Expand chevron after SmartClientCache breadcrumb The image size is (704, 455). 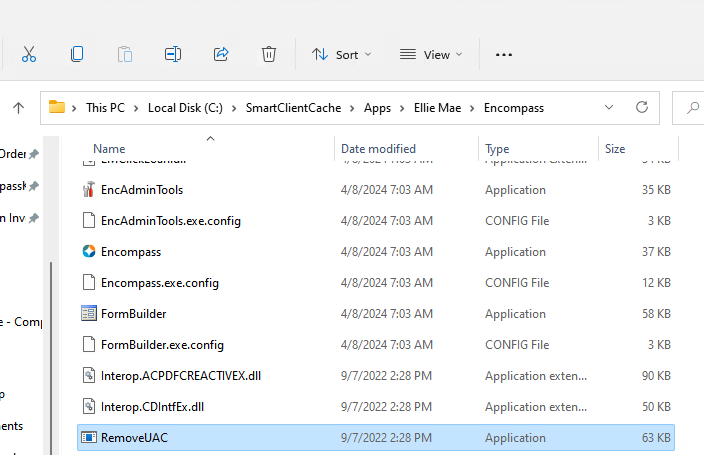click(352, 109)
